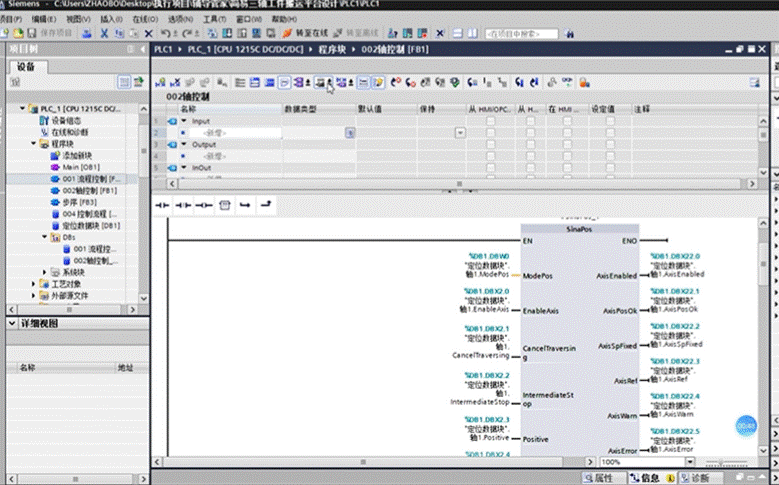Collapse the Input section in interface table
Screen dimensions: 779x485
click(x=184, y=121)
